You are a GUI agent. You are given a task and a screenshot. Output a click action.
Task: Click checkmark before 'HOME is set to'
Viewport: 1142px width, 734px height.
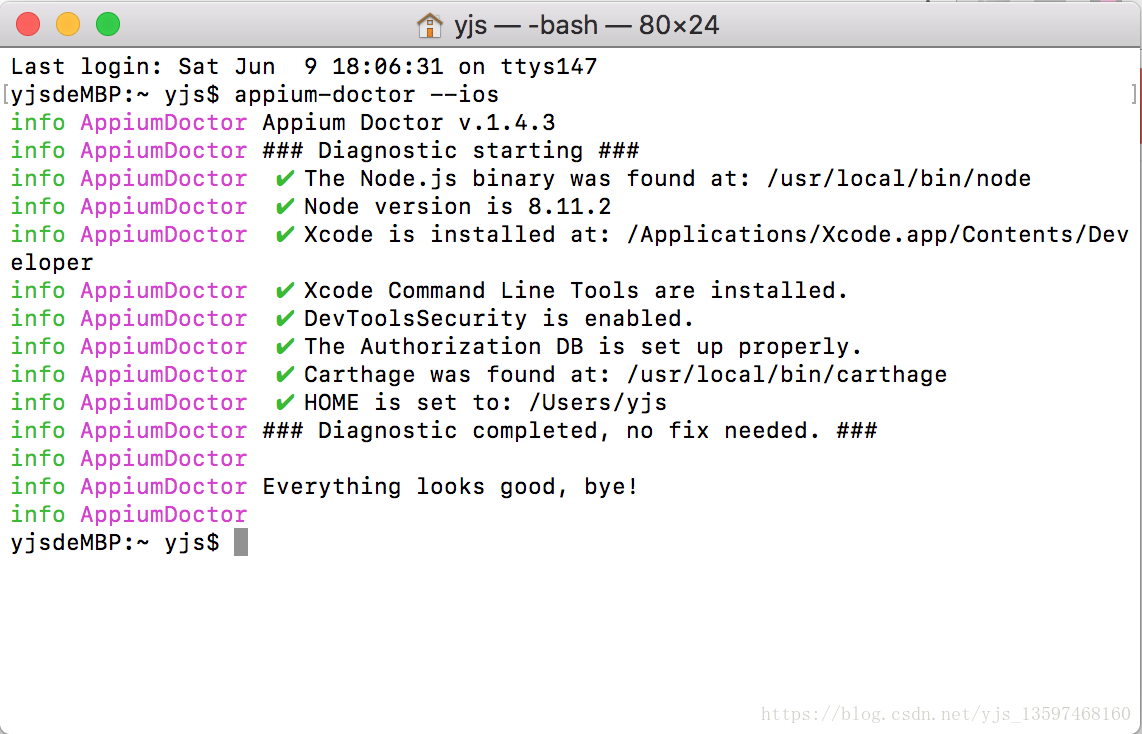(x=285, y=403)
